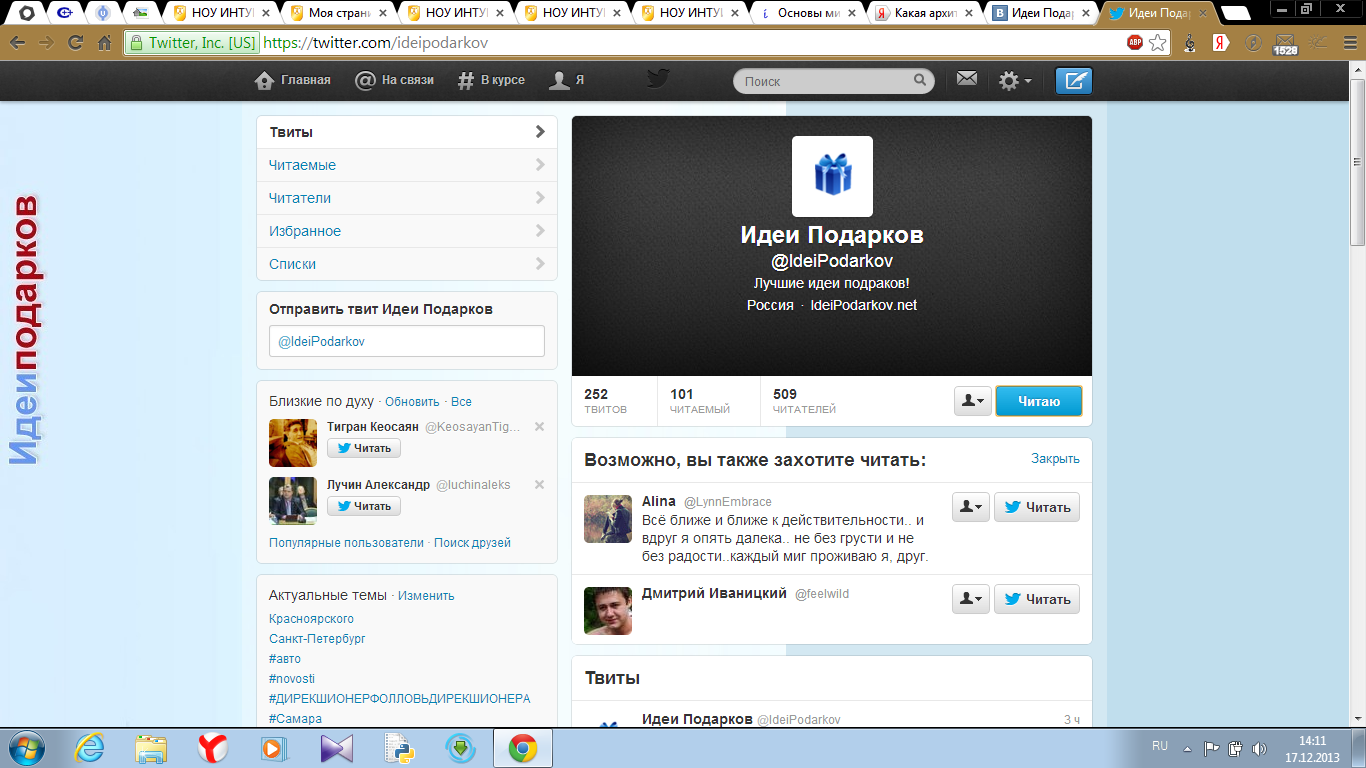Open the Поиск друзей link
The image size is (1366, 768).
pos(472,543)
